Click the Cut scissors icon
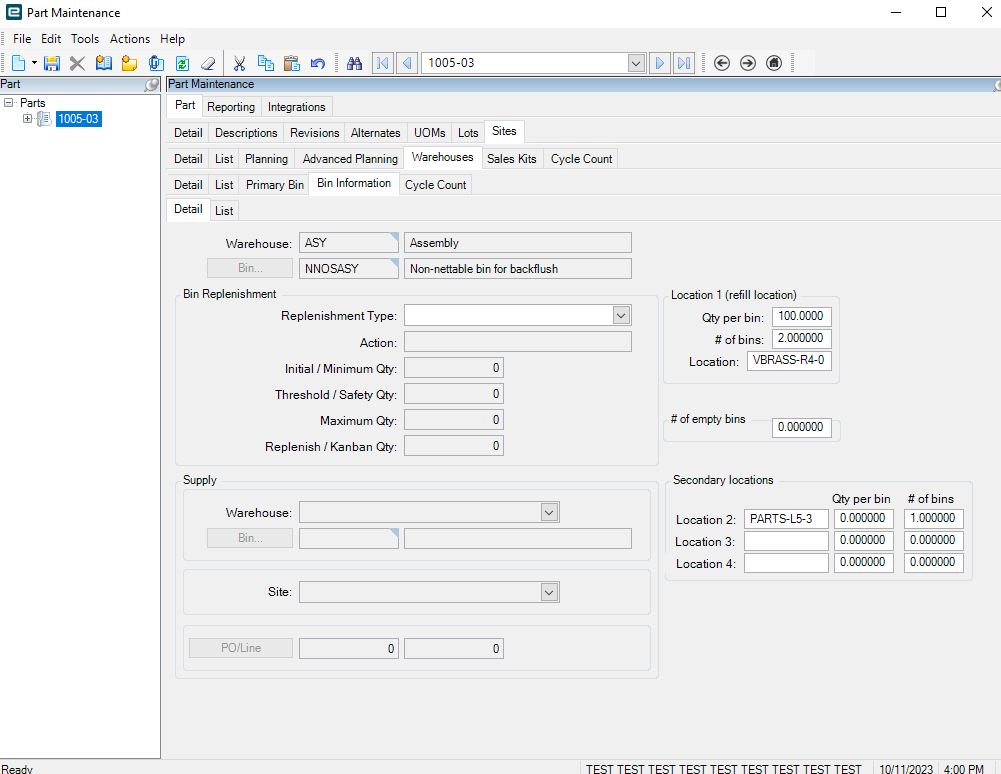 tap(240, 63)
